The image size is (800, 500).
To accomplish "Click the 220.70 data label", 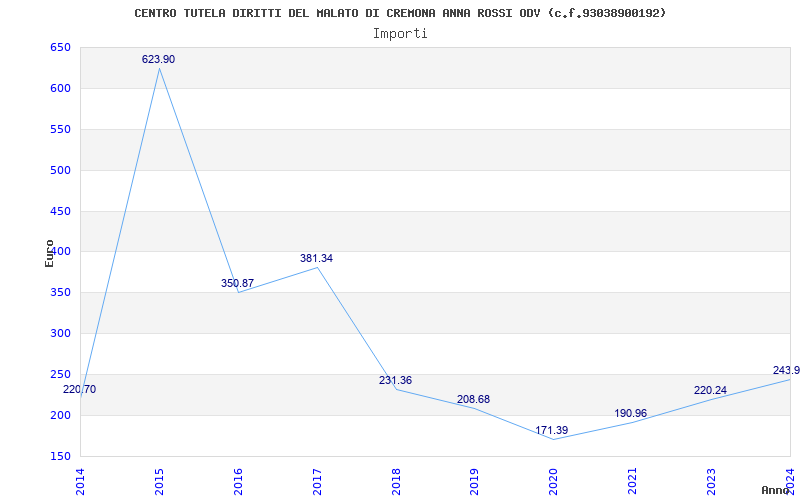I will [79, 389].
